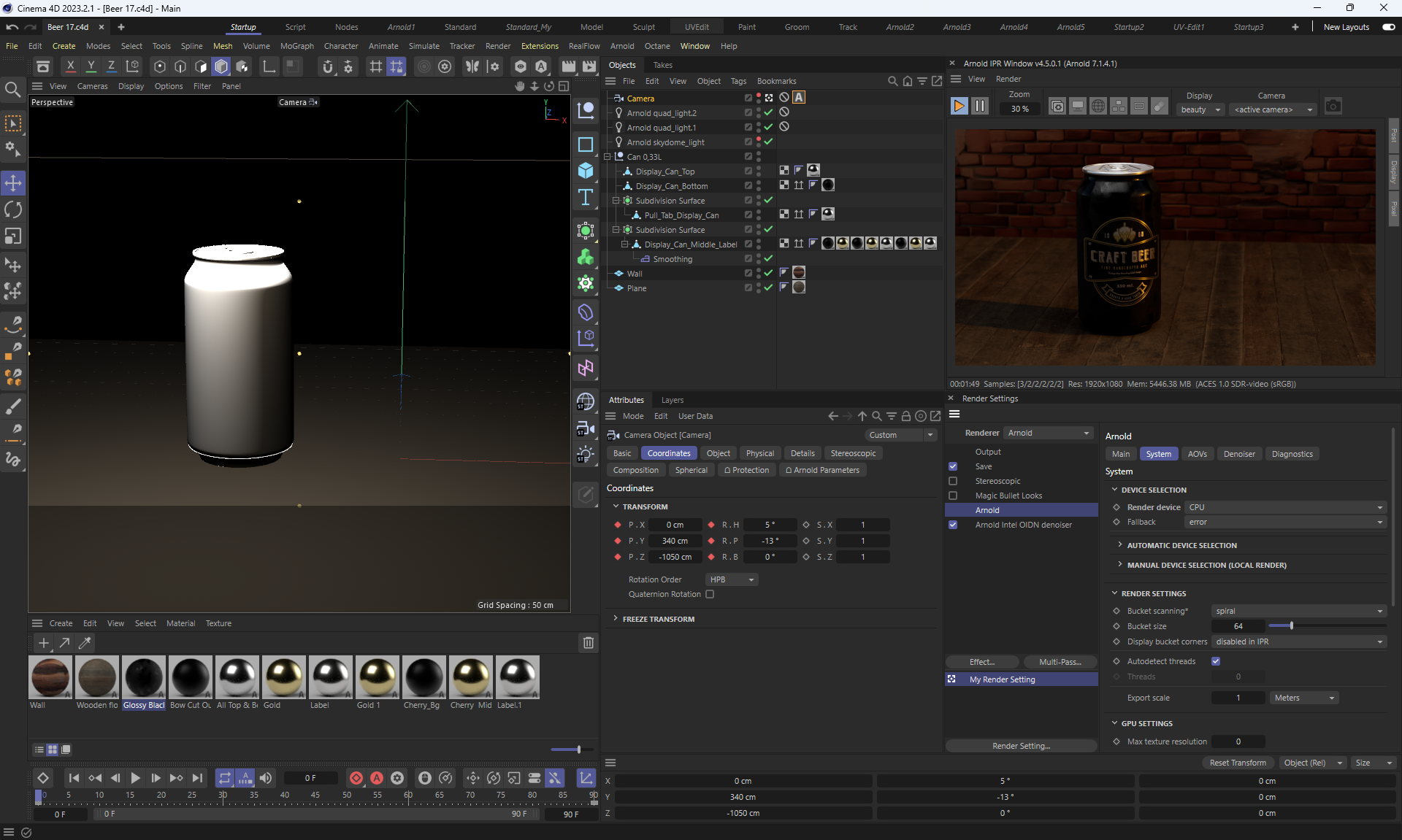Click the Arnold IPR play render button
Viewport: 1402px width, 840px height.
tap(959, 107)
